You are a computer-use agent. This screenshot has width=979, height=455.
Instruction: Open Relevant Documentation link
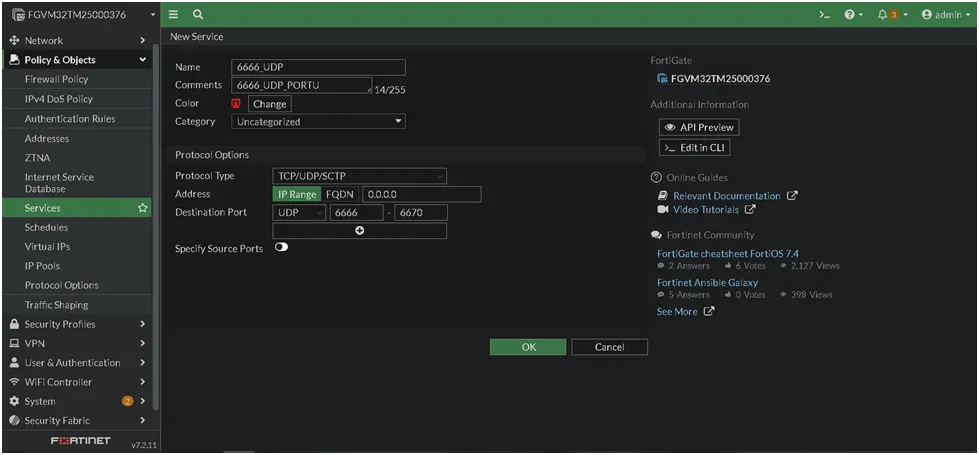(726, 195)
